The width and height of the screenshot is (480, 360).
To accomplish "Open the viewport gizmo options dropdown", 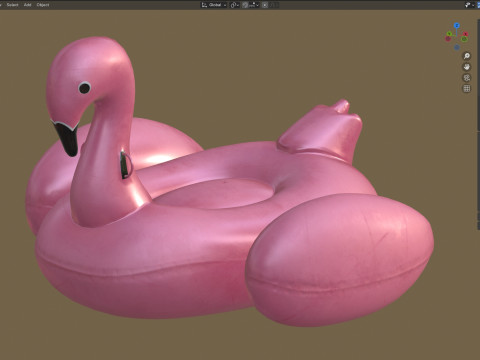I will [x=469, y=5].
